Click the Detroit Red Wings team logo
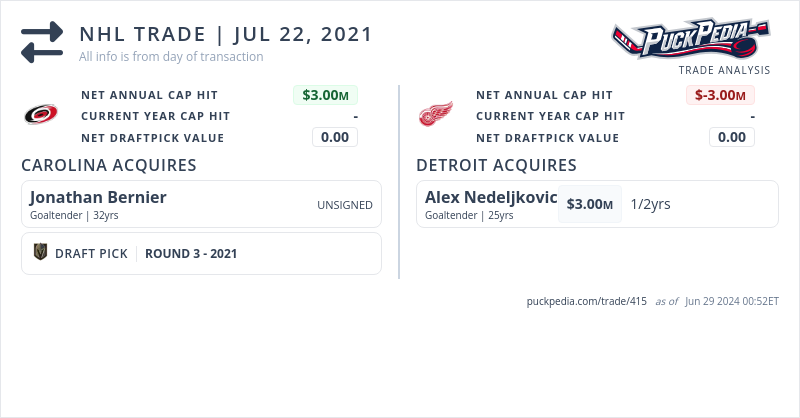The height and width of the screenshot is (418, 800). coord(435,115)
